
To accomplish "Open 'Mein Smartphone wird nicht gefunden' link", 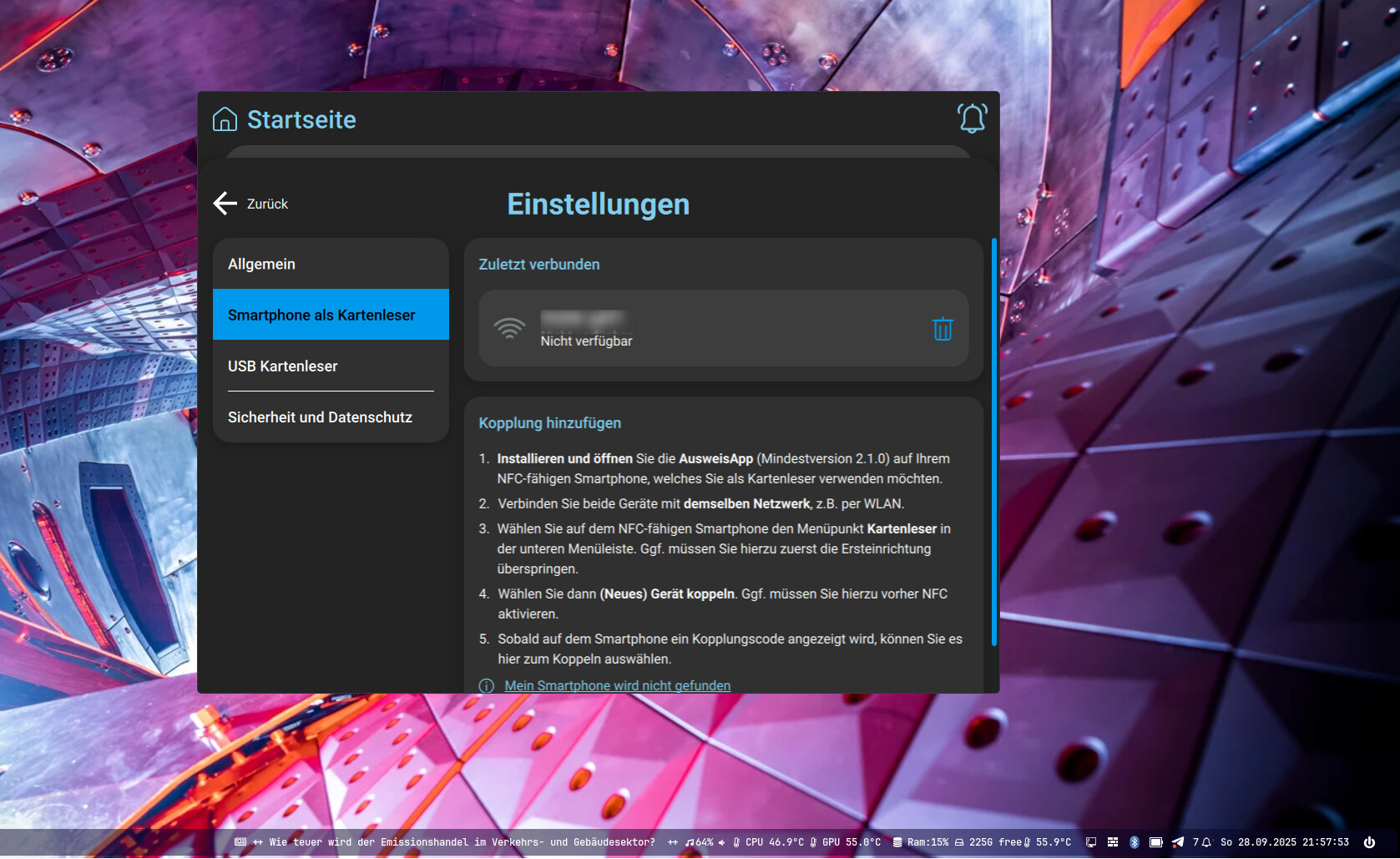I will [x=617, y=685].
